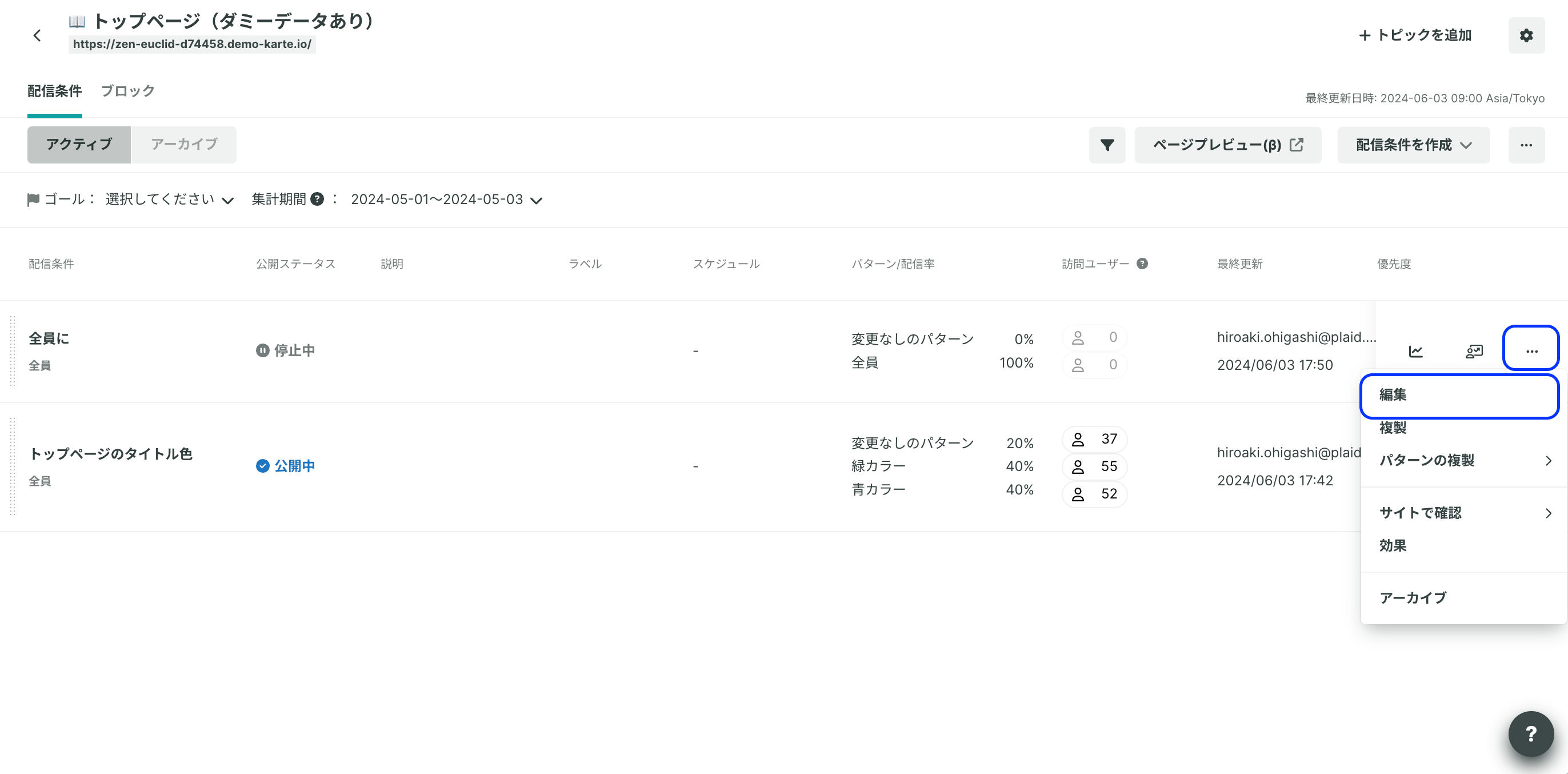Switch to the 配信条件 tab
Image resolution: width=1568 pixels, height=774 pixels.
(x=55, y=91)
